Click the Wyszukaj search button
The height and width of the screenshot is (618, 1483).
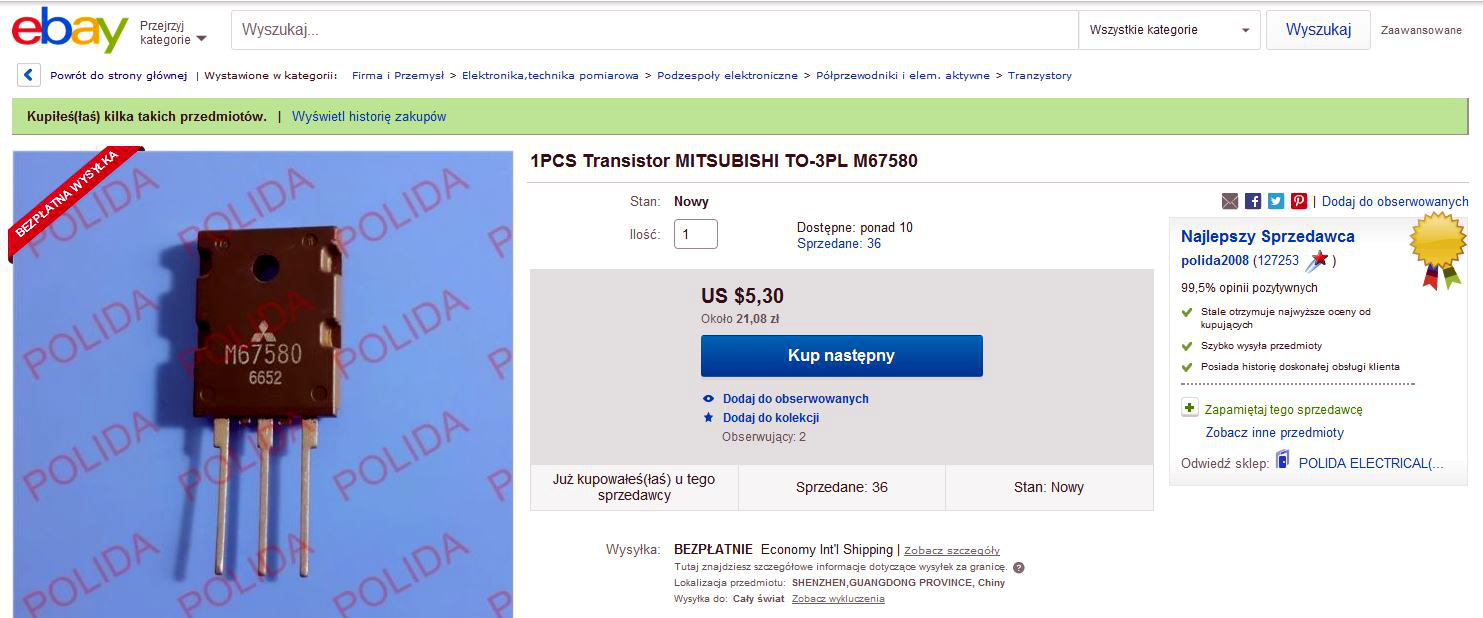point(1318,30)
